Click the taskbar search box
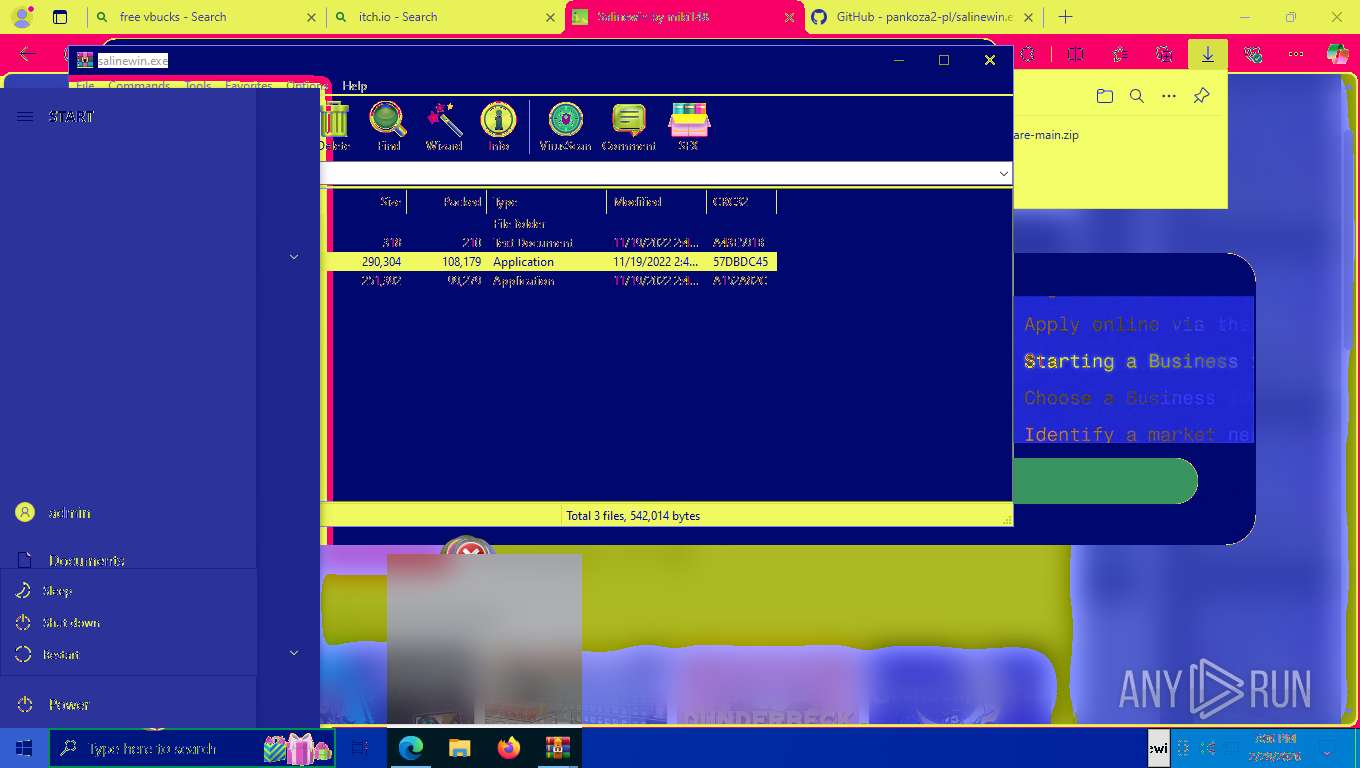 [192, 748]
